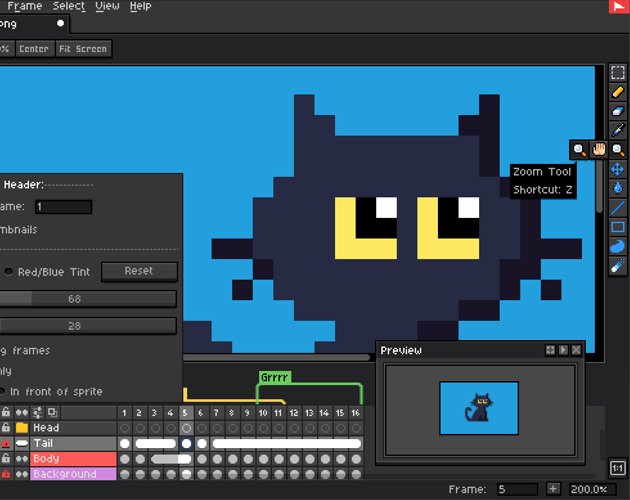Select the Paint Bucket tool
630x500 pixels.
pos(618,188)
